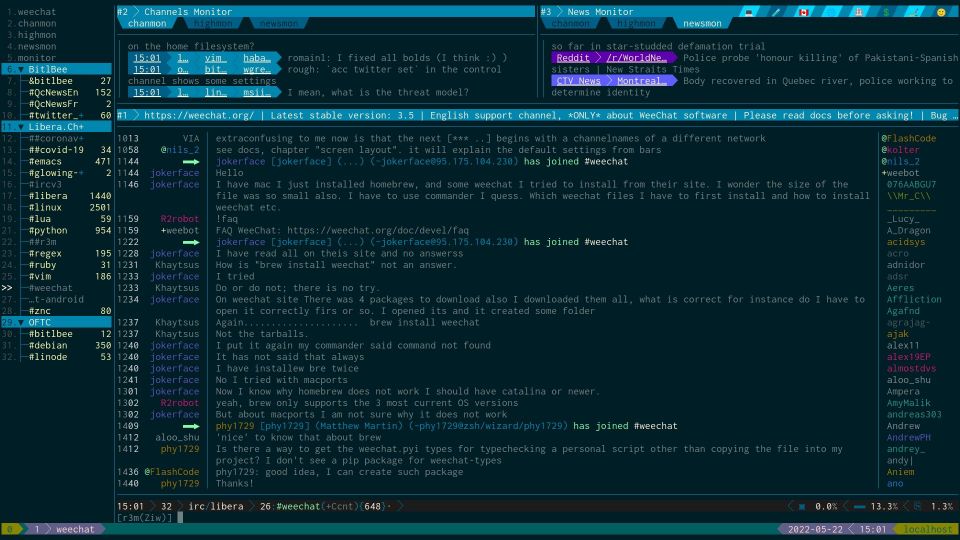
Task: Click the microscope icon before the smiley
Action: tap(913, 12)
